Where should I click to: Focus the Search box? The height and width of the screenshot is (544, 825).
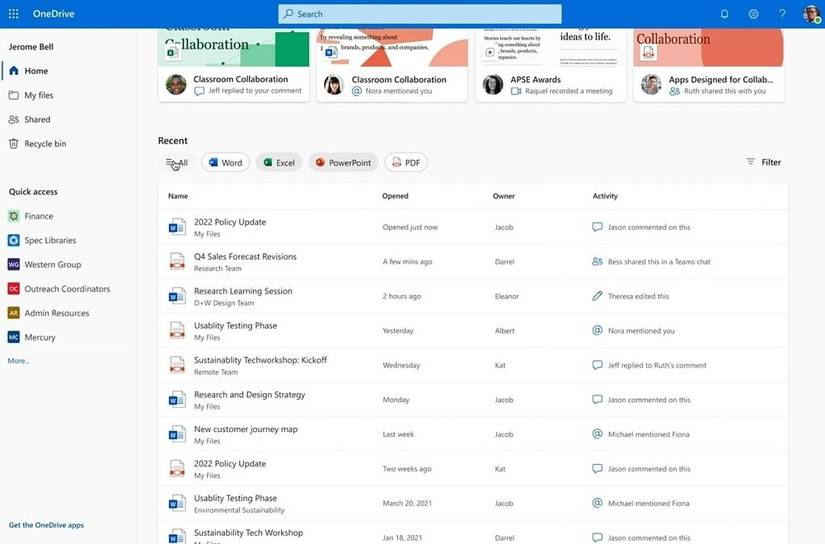click(x=420, y=14)
